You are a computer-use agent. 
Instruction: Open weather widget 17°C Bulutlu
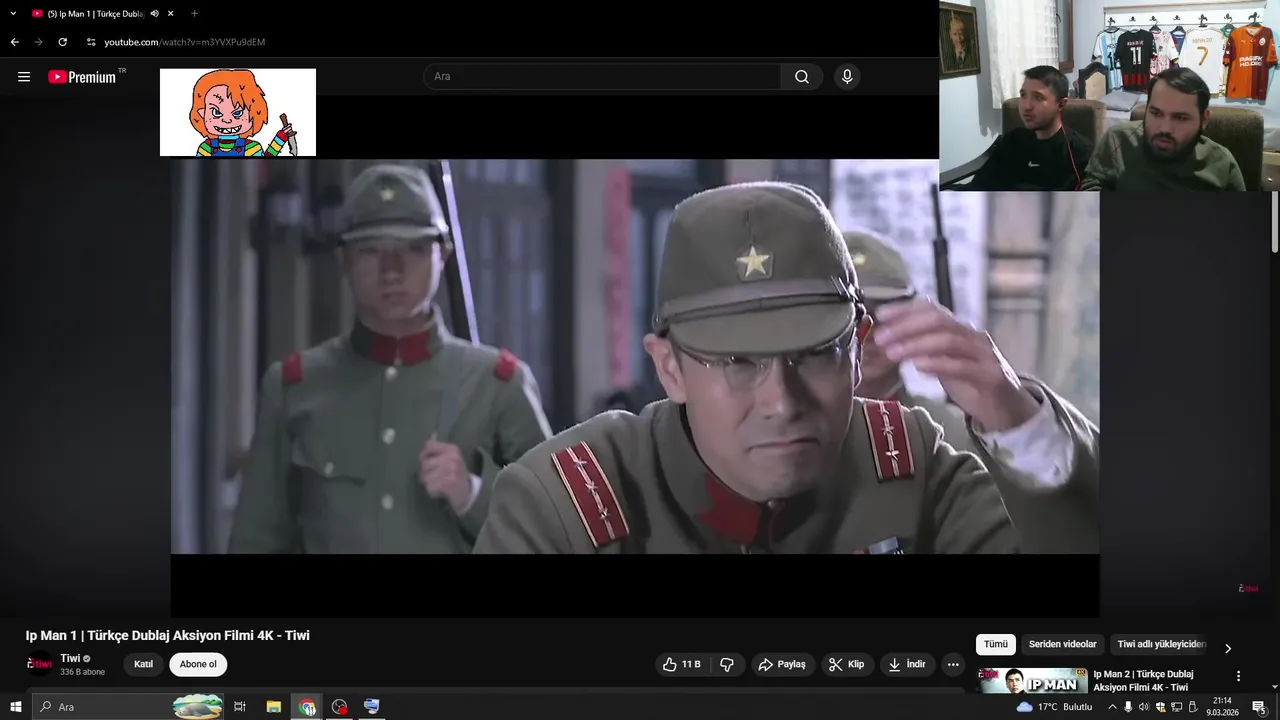coord(1055,707)
